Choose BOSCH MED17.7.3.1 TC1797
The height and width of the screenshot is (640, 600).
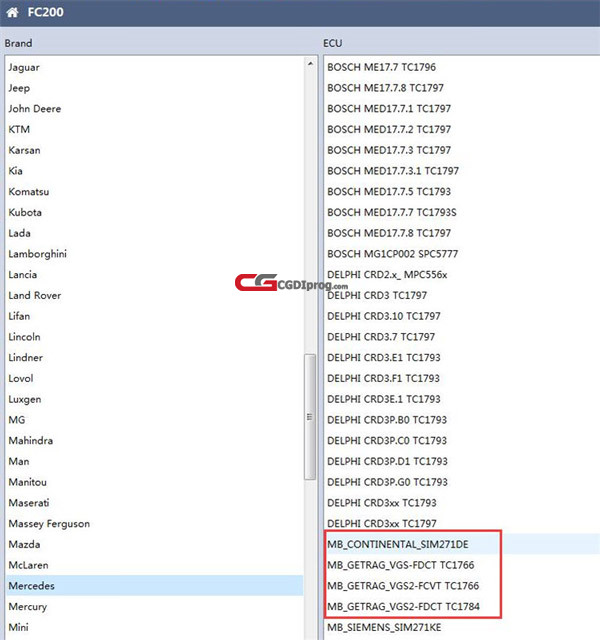pyautogui.click(x=393, y=171)
